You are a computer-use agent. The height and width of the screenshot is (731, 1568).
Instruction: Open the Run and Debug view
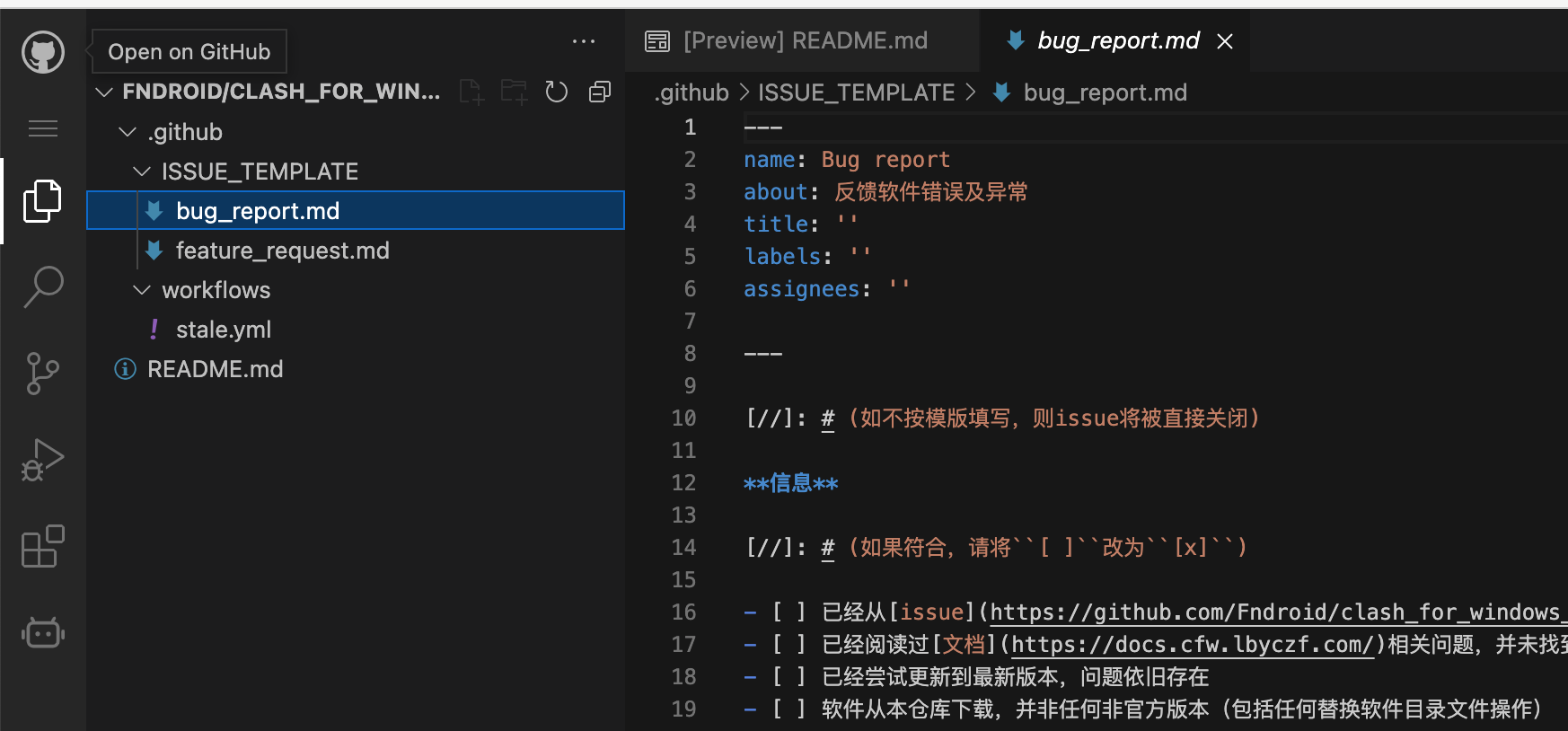43,460
